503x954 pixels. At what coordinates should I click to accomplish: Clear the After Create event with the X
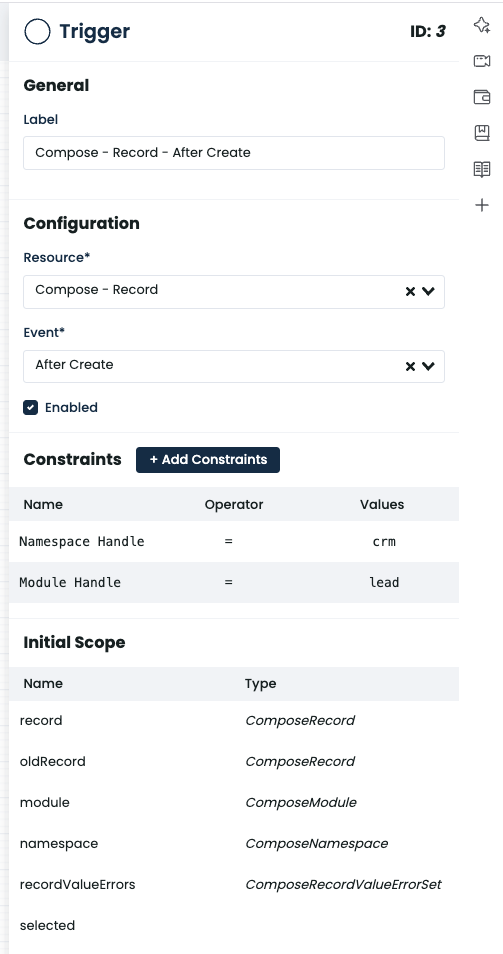[x=410, y=366]
